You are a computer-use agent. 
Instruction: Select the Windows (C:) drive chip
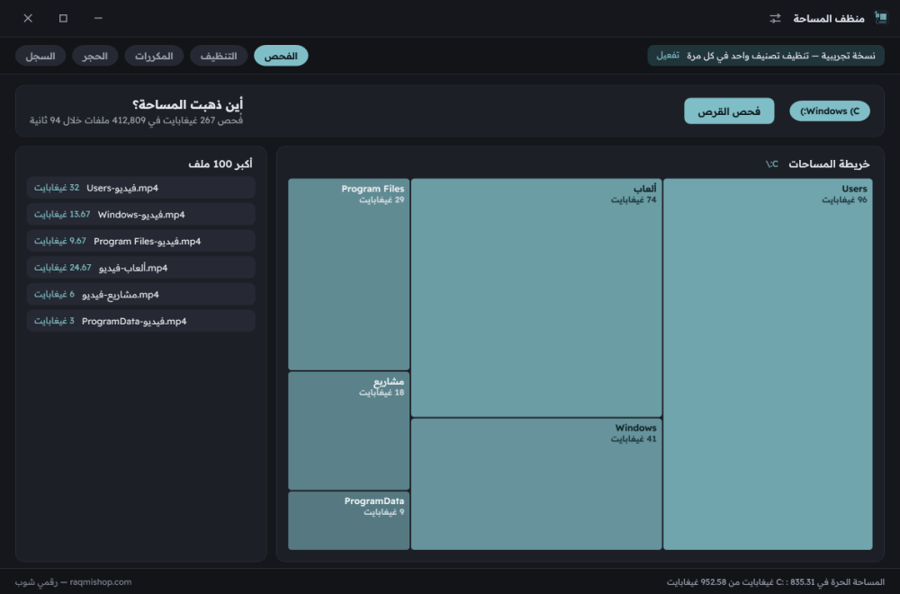click(829, 111)
